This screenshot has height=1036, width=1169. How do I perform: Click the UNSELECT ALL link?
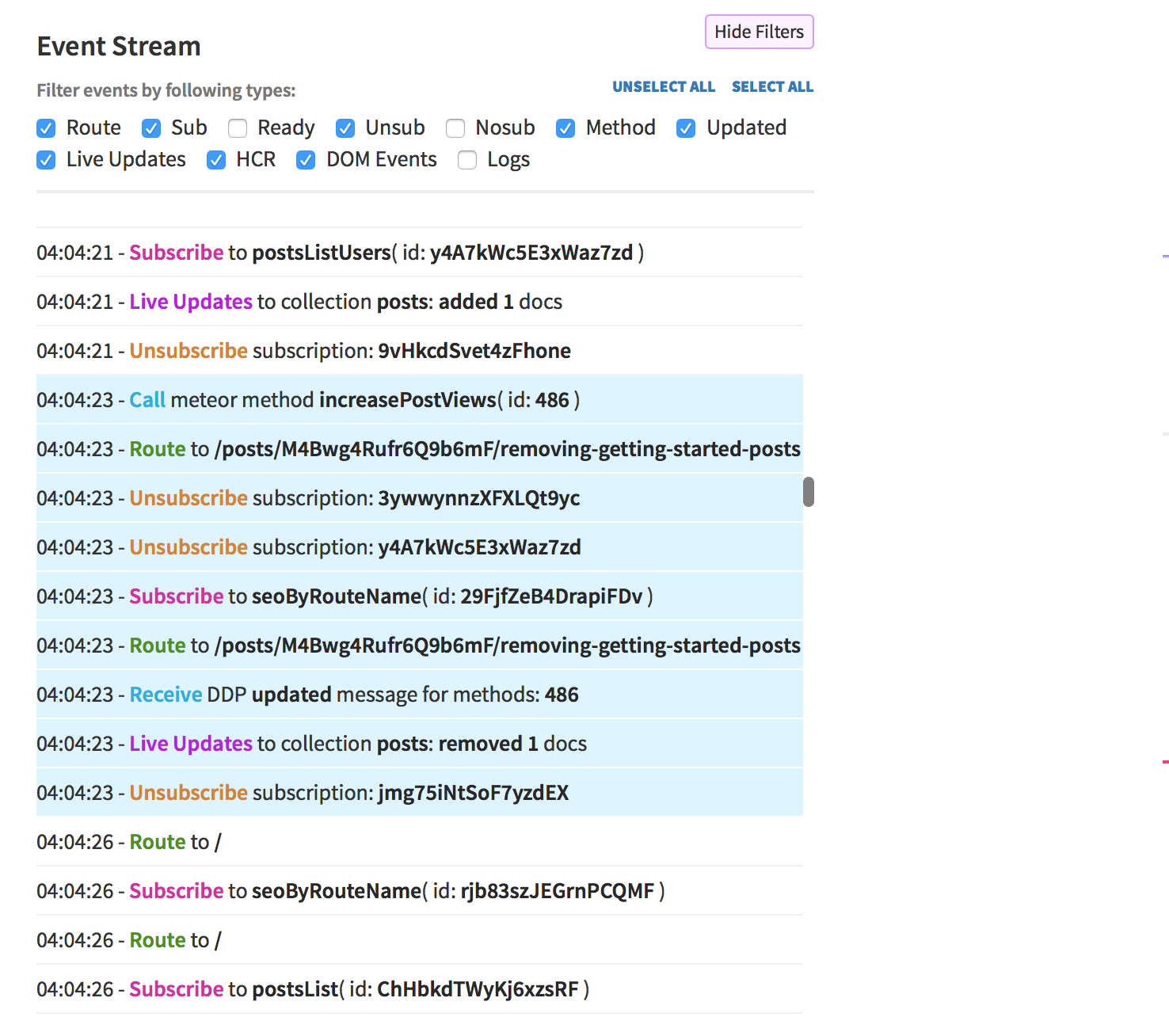point(663,87)
